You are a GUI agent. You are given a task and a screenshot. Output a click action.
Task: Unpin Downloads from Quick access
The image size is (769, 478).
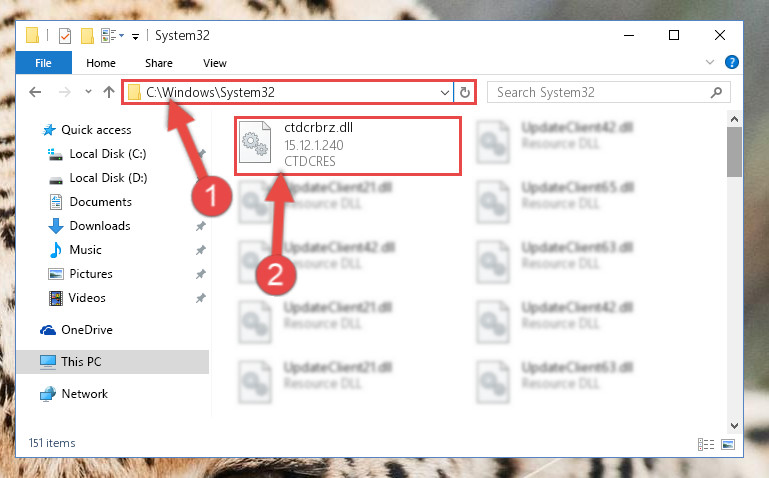(x=200, y=226)
